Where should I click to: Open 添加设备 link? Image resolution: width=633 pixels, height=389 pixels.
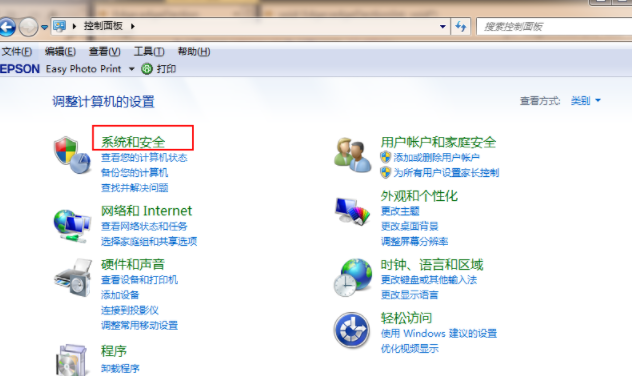(x=119, y=295)
